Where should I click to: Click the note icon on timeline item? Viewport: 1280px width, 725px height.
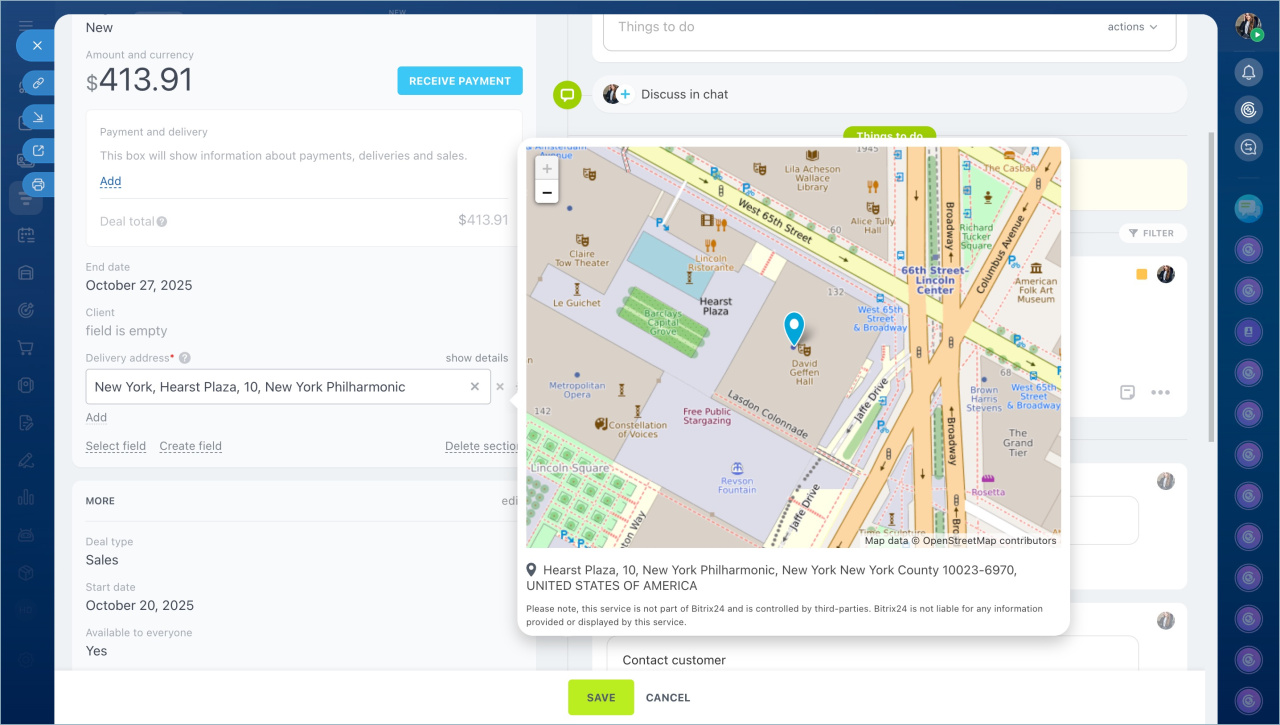1127,392
